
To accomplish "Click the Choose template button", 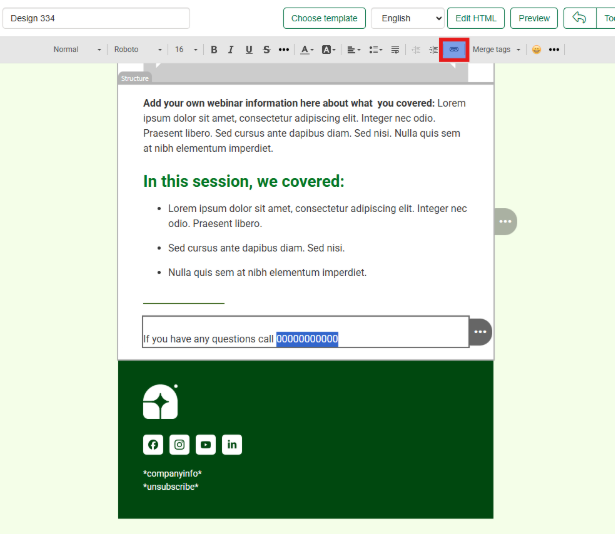I will tap(324, 18).
